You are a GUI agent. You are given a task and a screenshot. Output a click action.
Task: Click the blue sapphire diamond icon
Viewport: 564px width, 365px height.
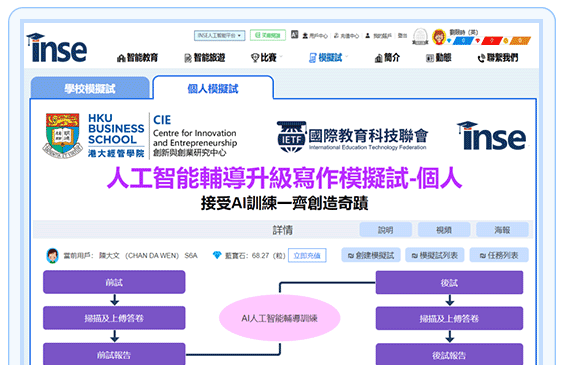(x=217, y=255)
